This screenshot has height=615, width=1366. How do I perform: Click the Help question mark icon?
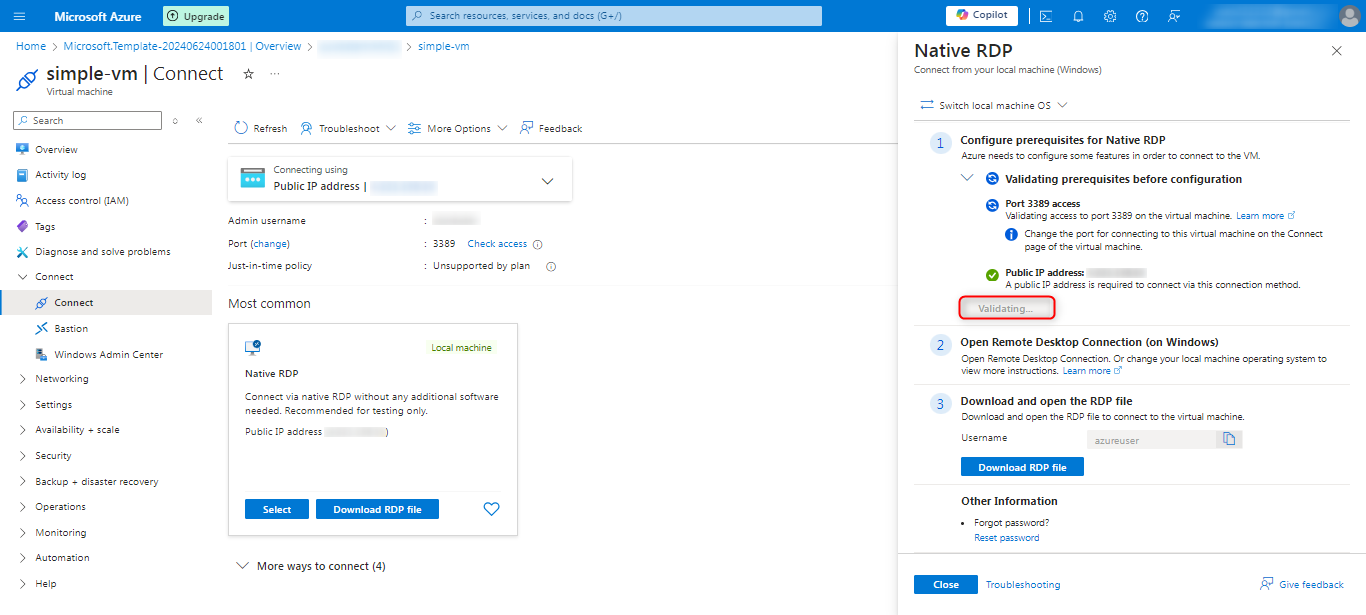pyautogui.click(x=1142, y=16)
